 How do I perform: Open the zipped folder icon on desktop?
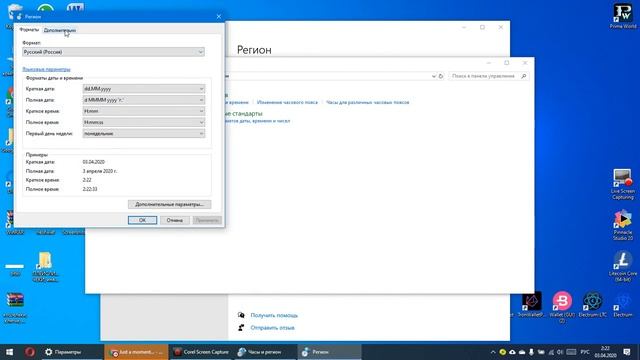pos(45,267)
